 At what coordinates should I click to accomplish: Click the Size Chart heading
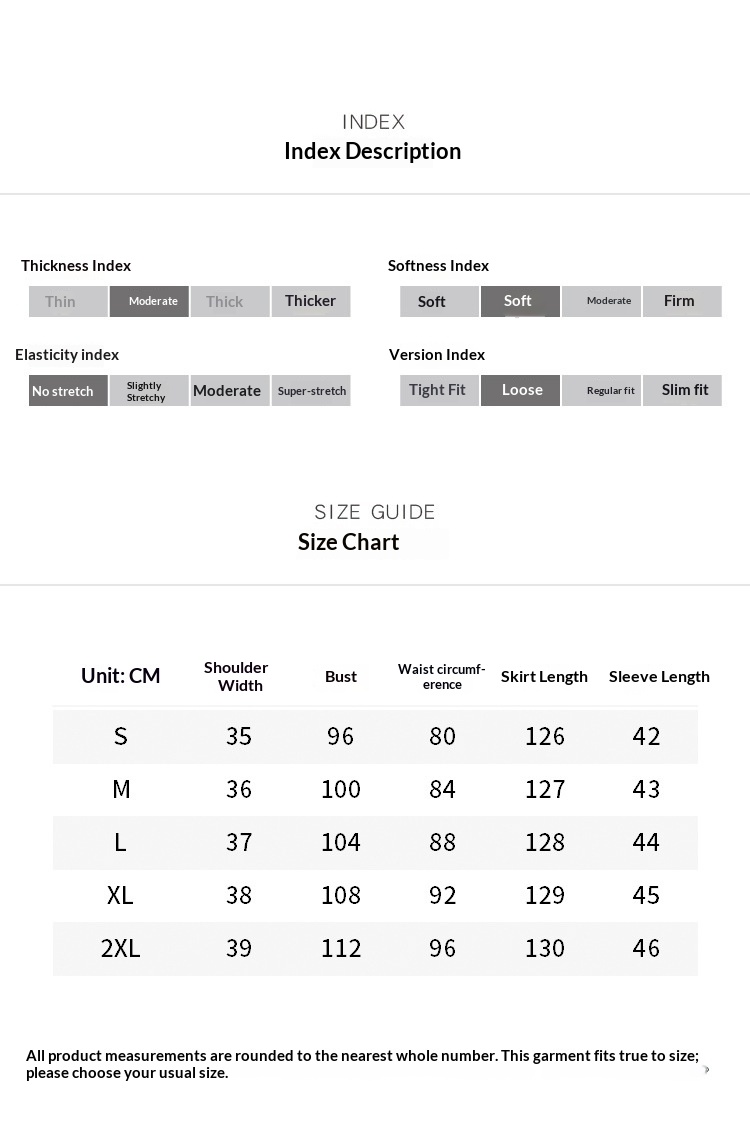click(348, 542)
